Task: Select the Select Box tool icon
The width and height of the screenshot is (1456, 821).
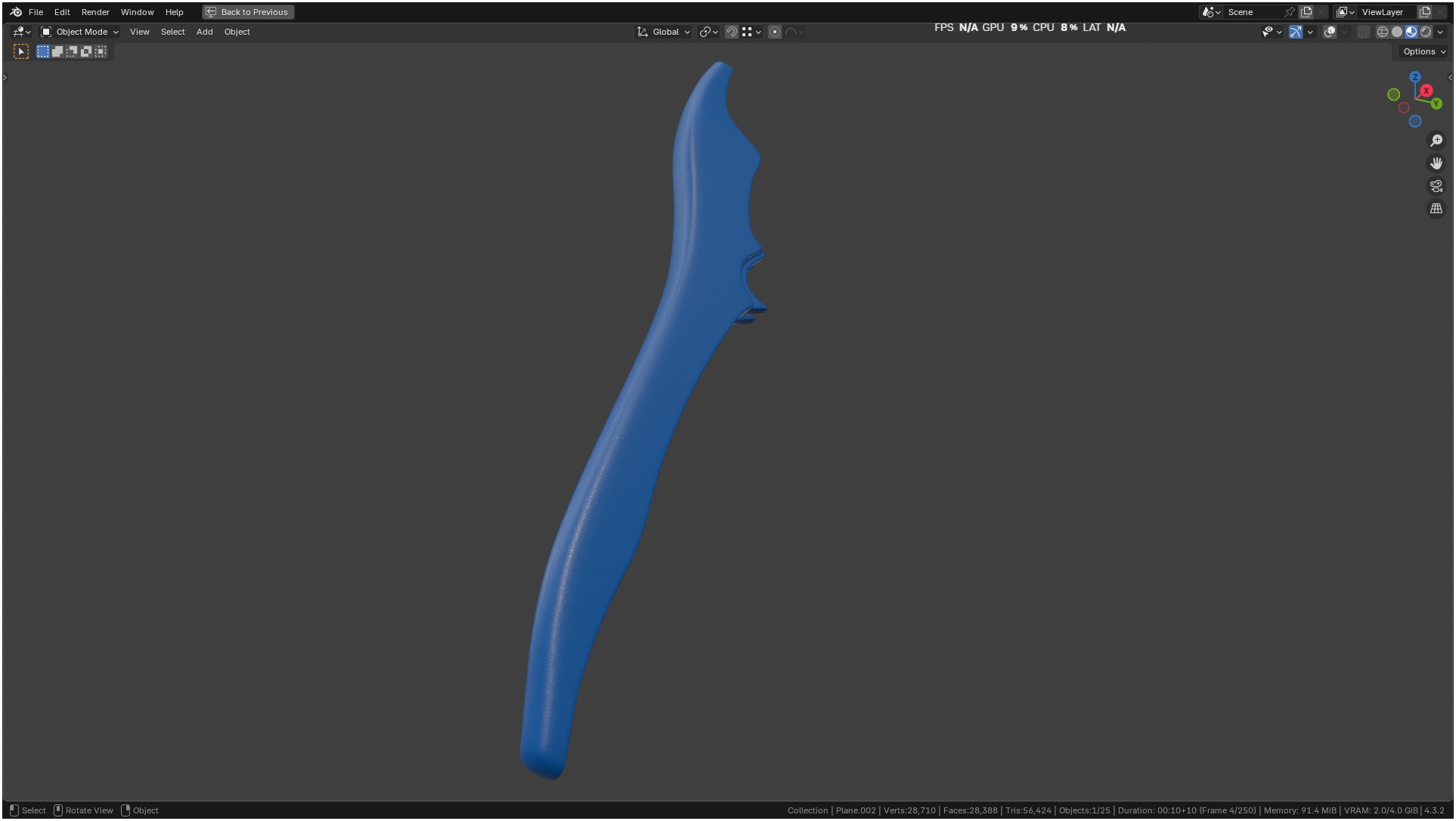Action: pyautogui.click(x=21, y=51)
